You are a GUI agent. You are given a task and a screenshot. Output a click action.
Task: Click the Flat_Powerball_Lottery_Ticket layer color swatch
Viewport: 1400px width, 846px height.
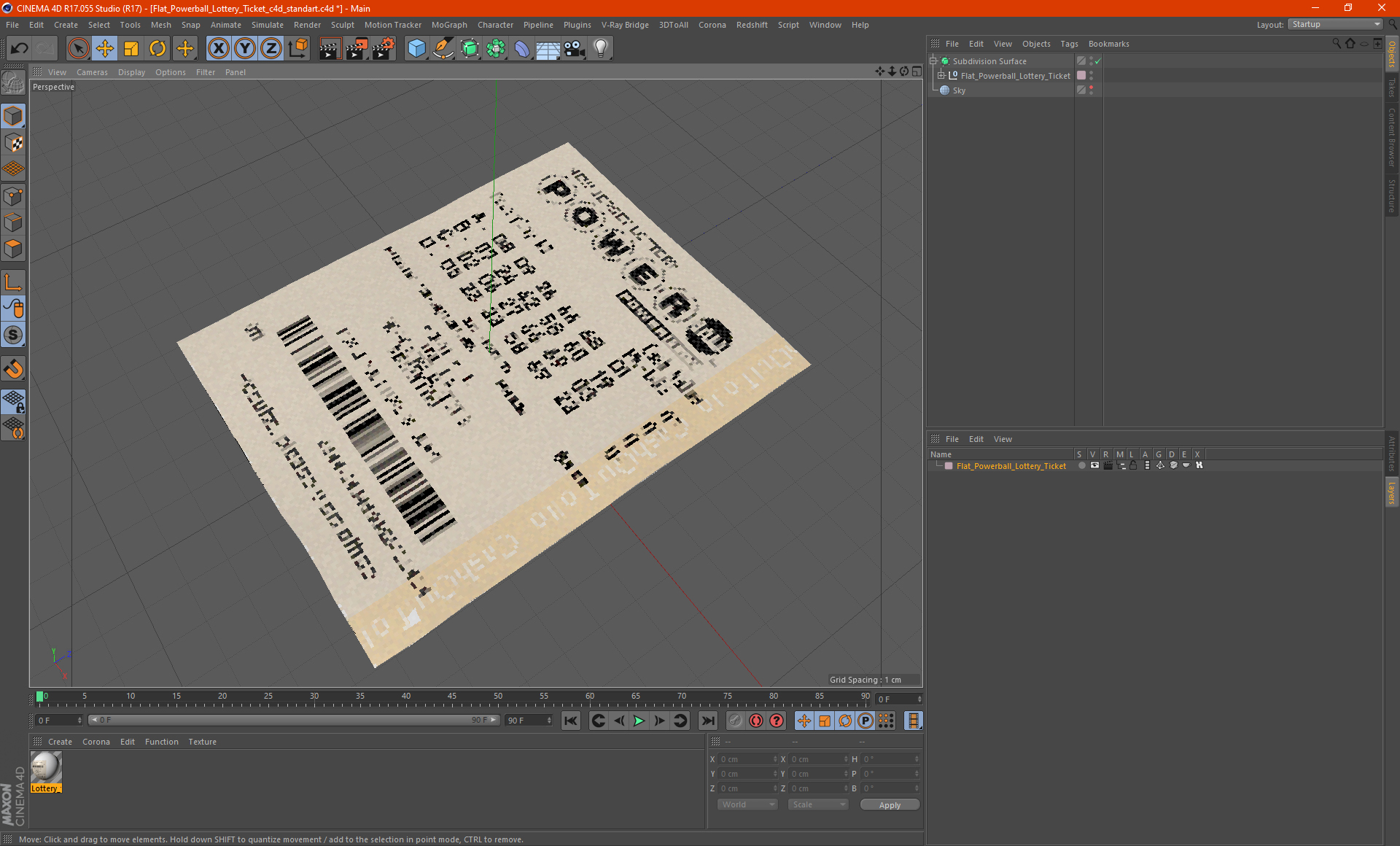[x=949, y=466]
